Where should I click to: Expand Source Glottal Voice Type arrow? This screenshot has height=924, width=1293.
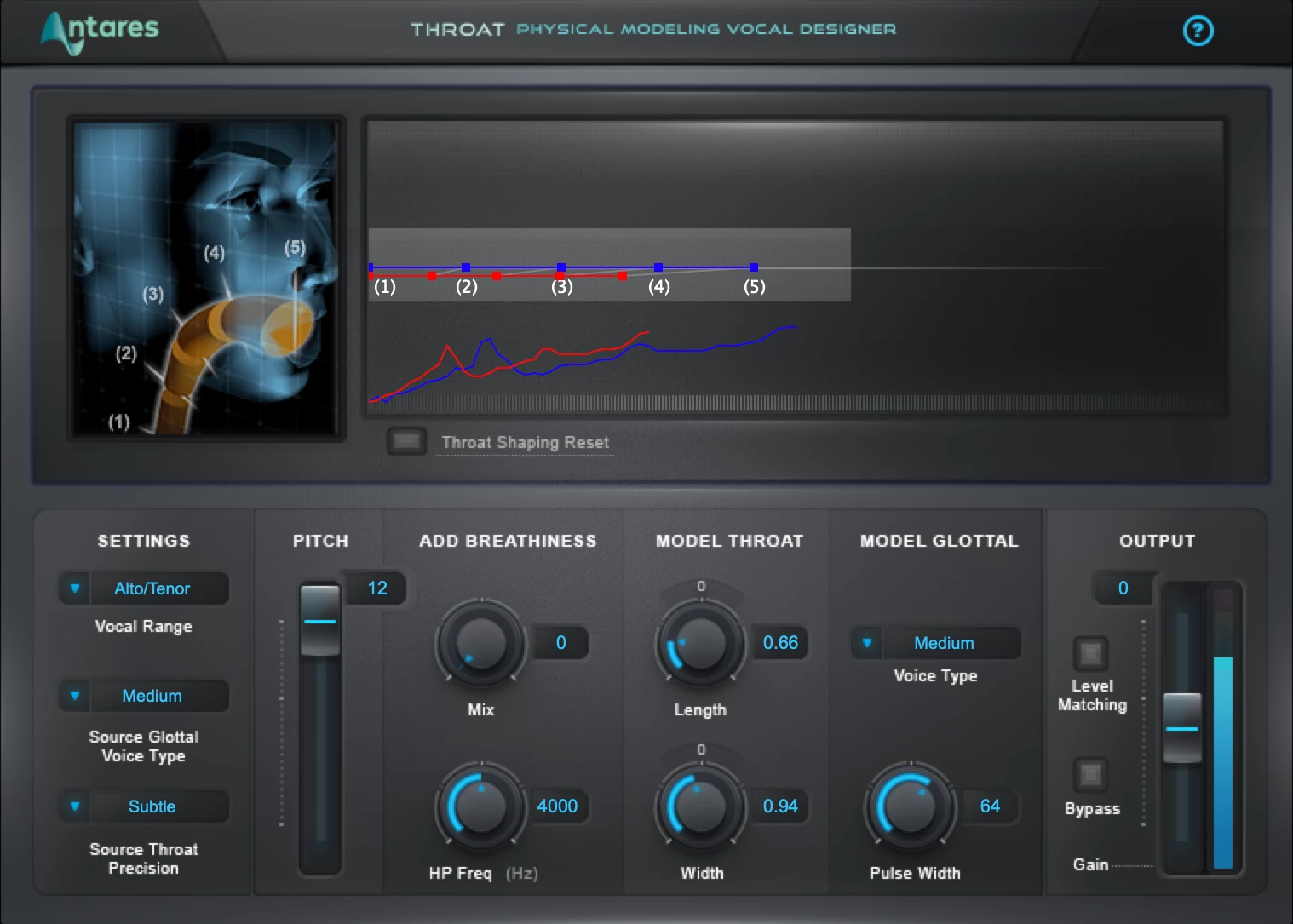[x=75, y=696]
